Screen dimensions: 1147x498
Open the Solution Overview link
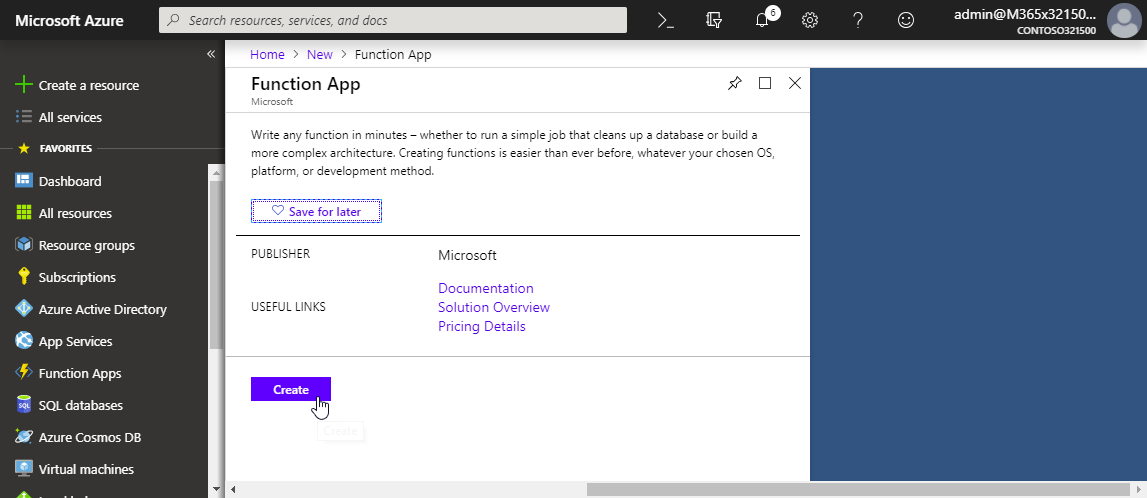pos(494,307)
